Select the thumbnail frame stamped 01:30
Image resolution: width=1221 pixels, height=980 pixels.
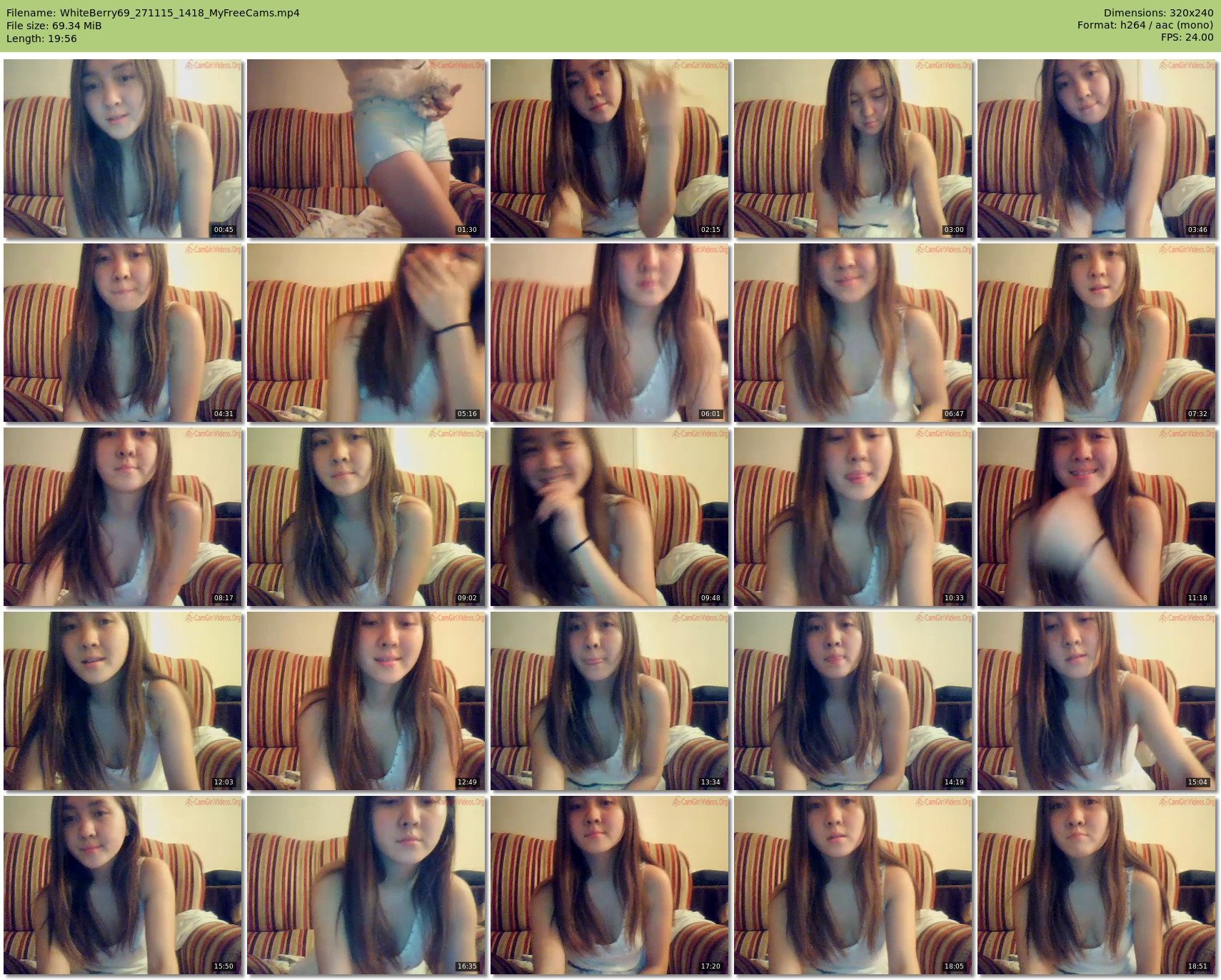coord(366,148)
